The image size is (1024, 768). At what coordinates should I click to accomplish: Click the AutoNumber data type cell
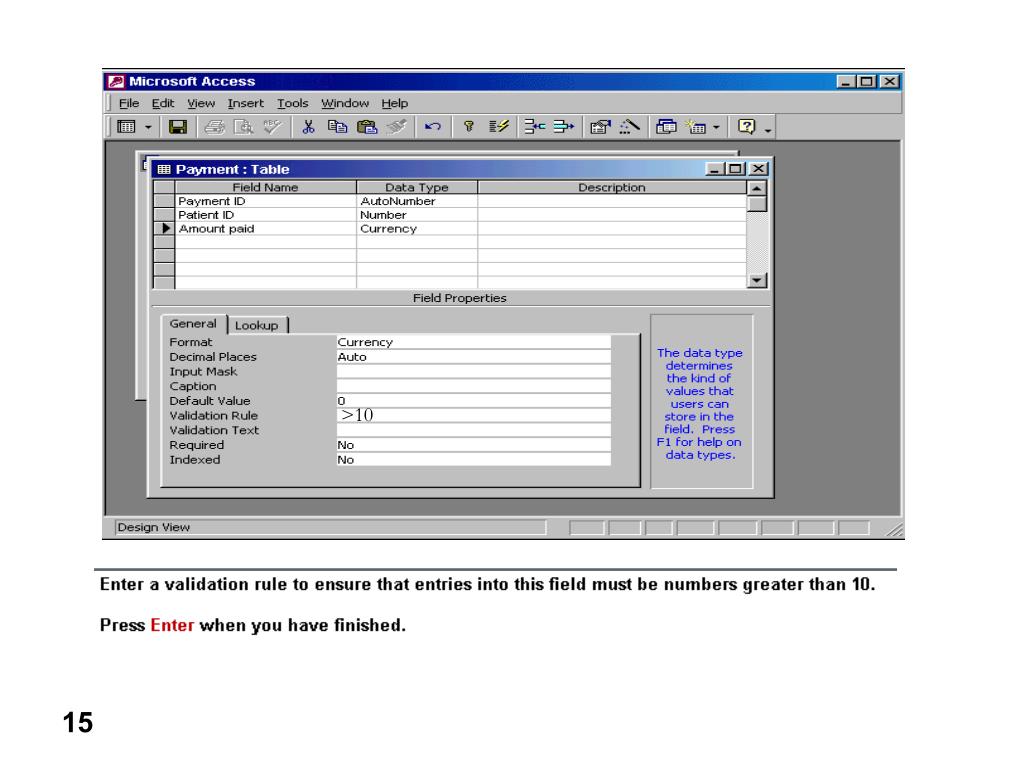coord(417,201)
